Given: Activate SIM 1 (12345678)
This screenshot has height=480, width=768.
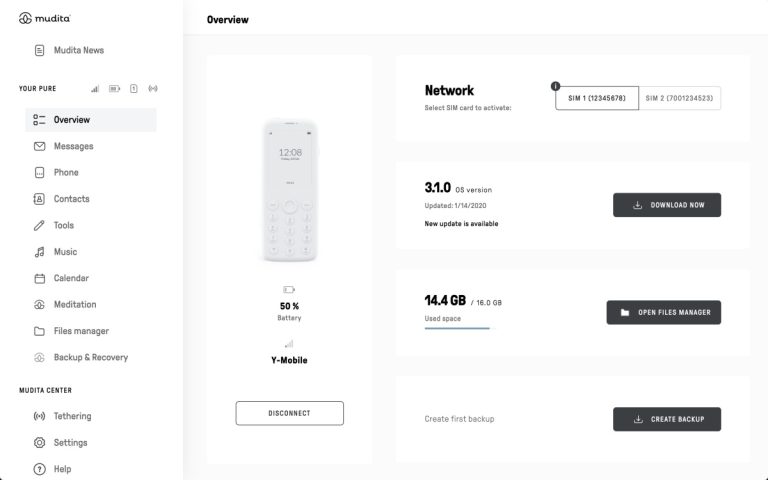Looking at the screenshot, I should coord(596,98).
